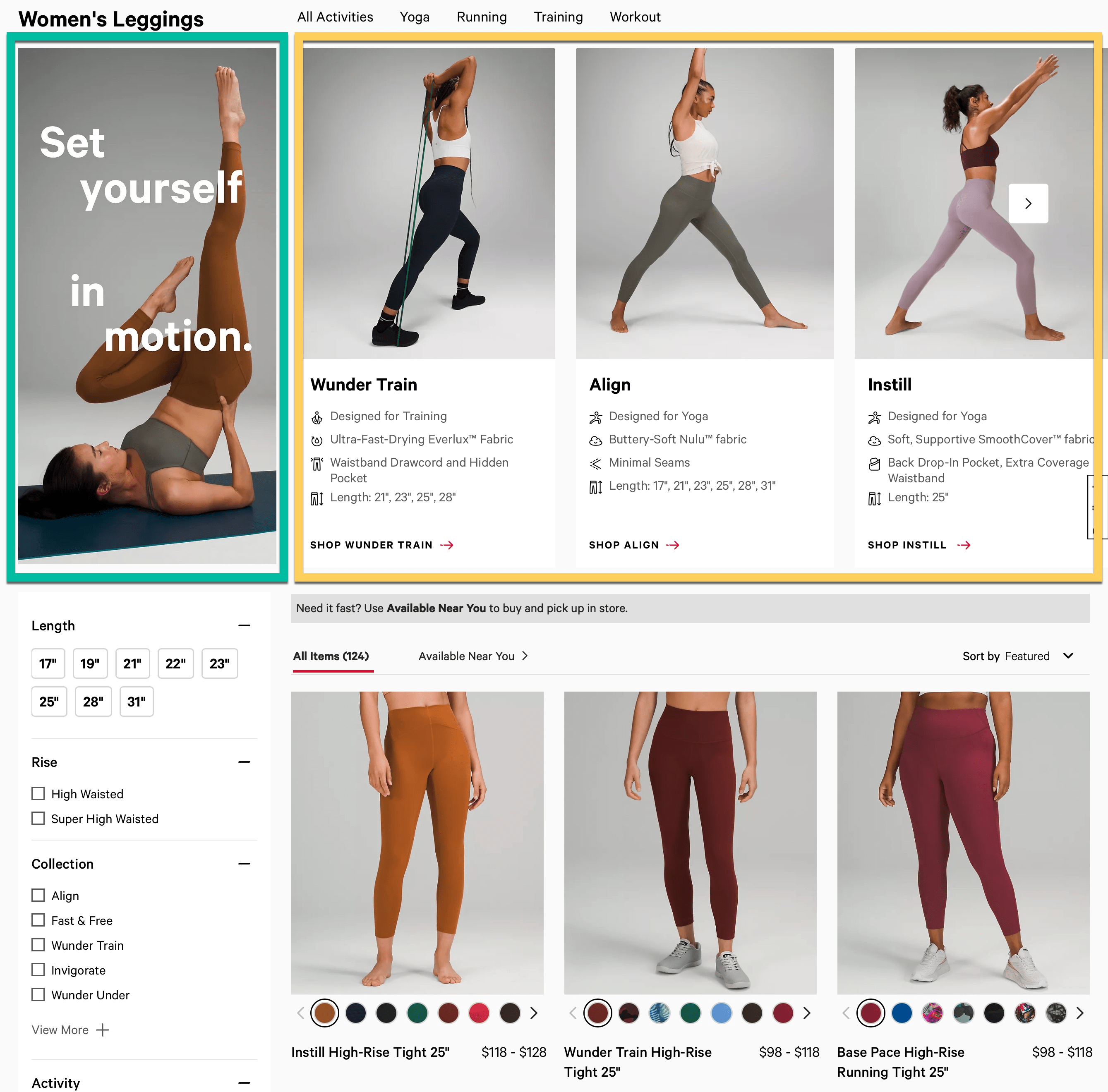1108x1092 pixels.
Task: Click plus icon next to View More
Action: (x=103, y=1030)
